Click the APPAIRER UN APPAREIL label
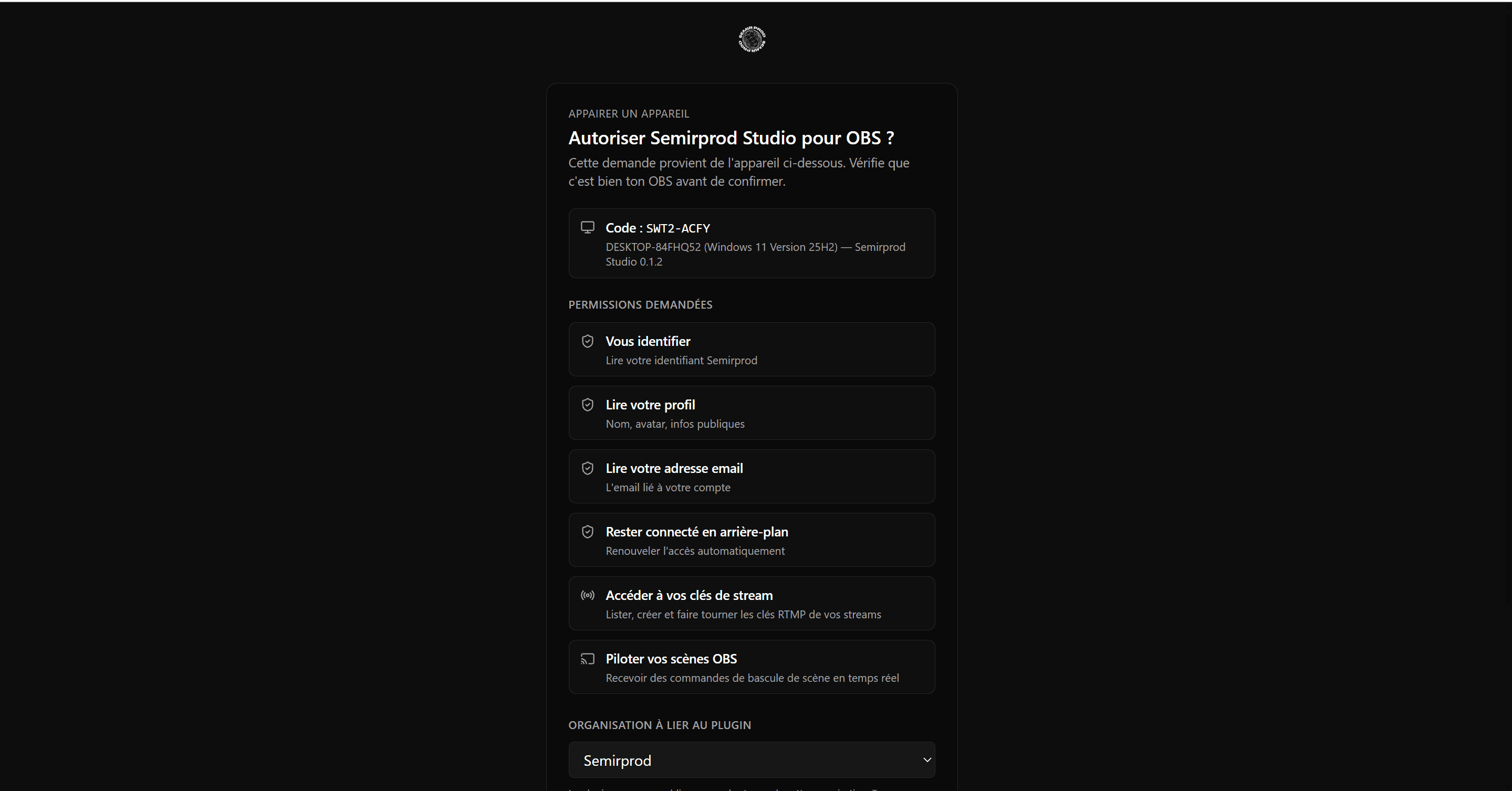This screenshot has width=1512, height=791. tap(629, 114)
